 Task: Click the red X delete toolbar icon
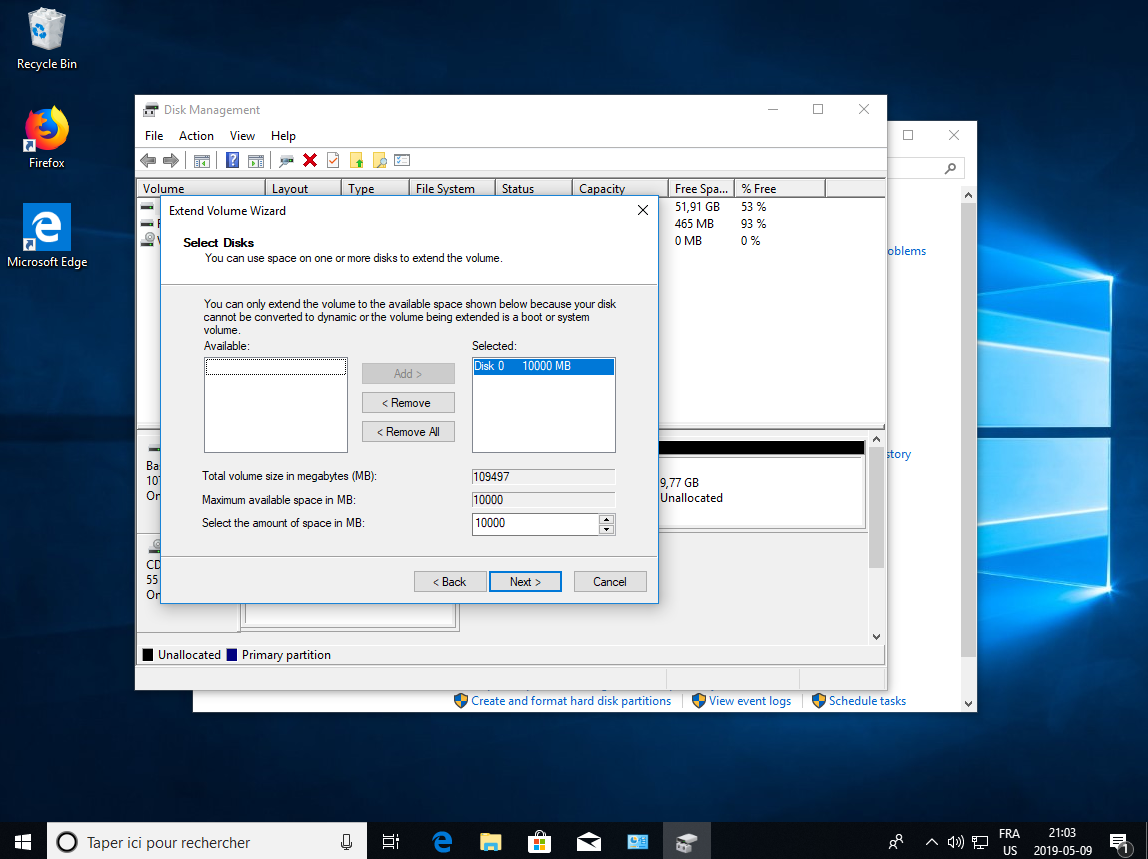[x=310, y=160]
